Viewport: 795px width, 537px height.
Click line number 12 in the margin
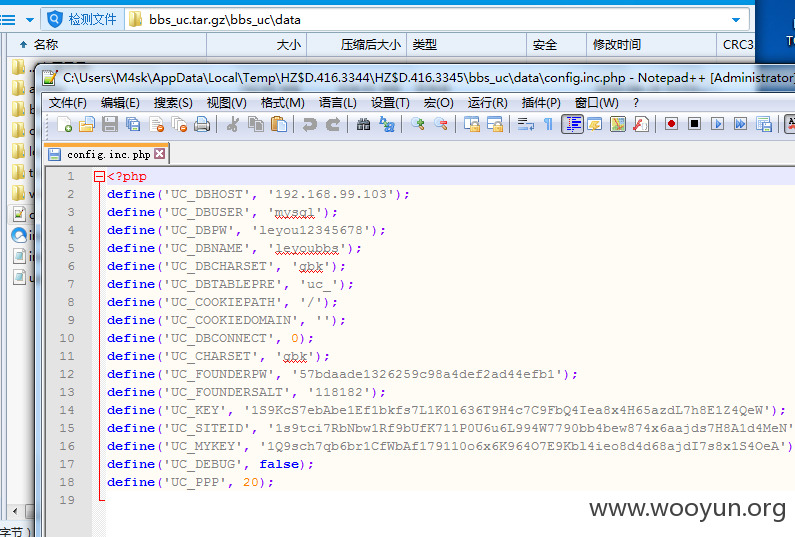(66, 374)
